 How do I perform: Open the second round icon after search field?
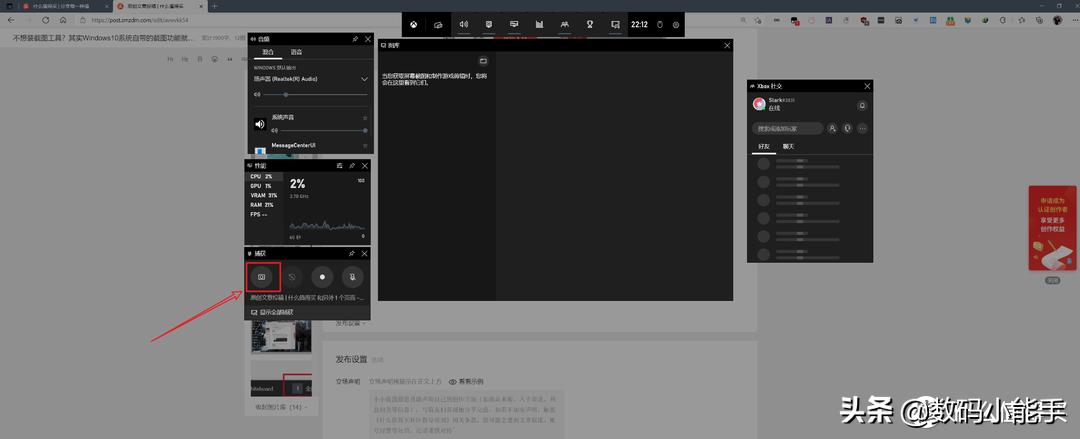[847, 128]
